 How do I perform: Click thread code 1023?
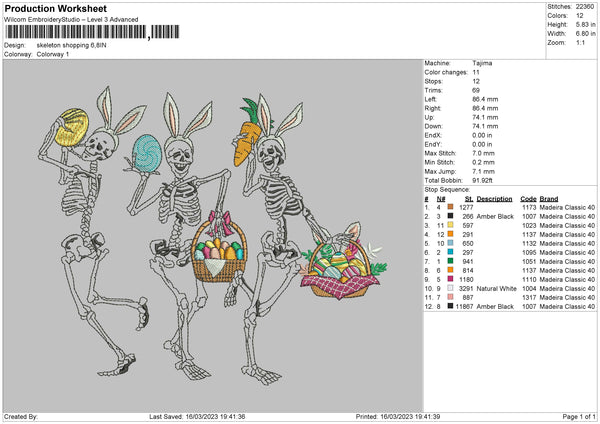pyautogui.click(x=529, y=225)
